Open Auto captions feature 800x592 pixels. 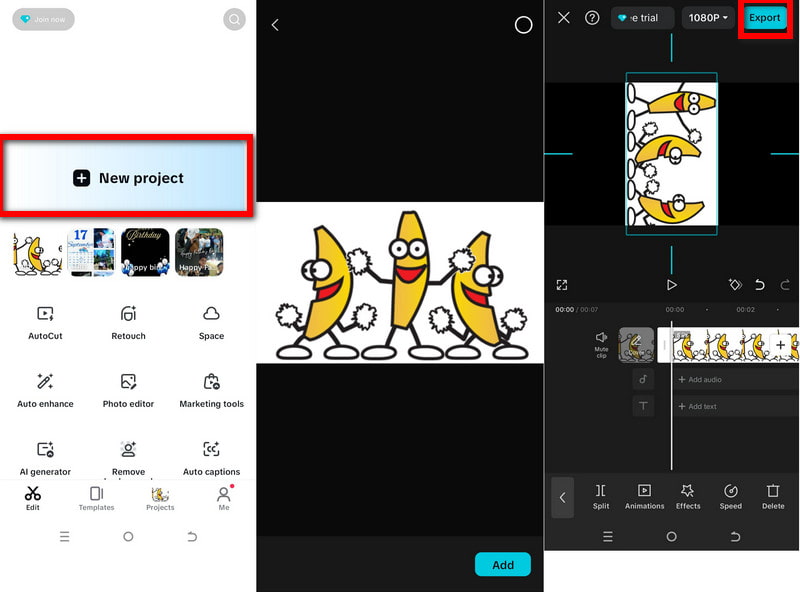click(211, 456)
